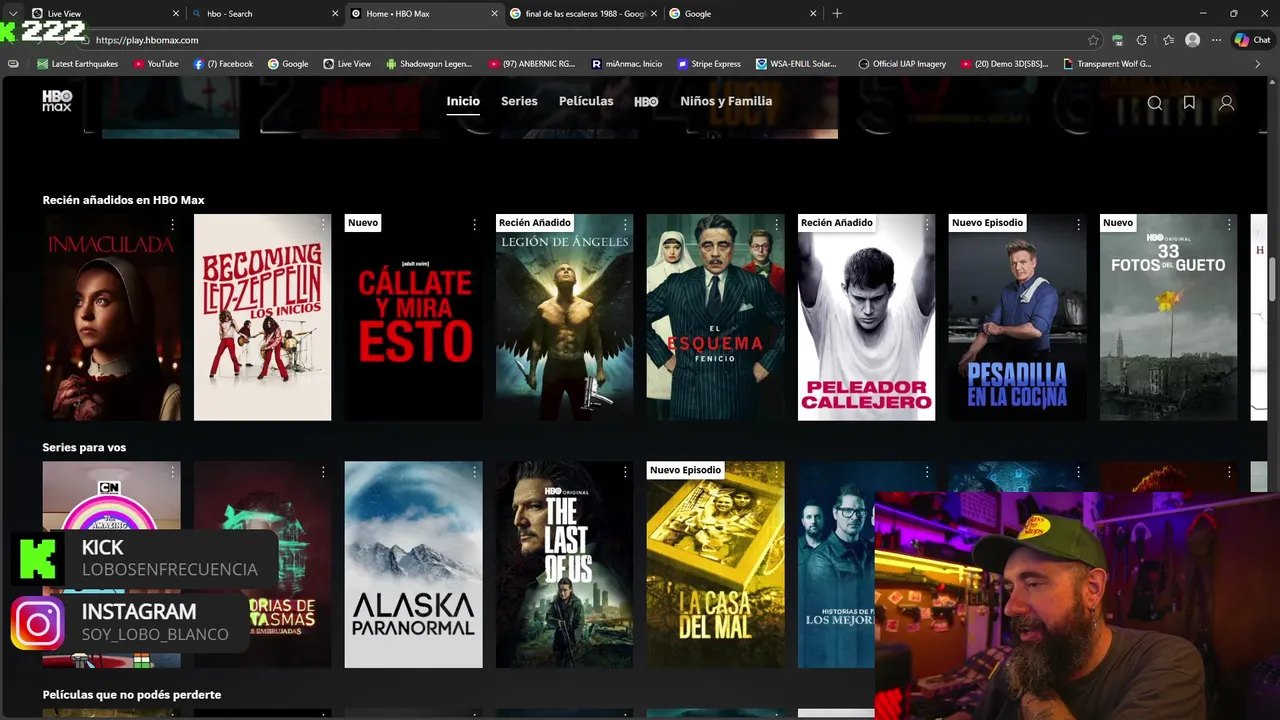This screenshot has height=720, width=1280.
Task: Open Alaska Paranormal series poster
Action: click(x=413, y=564)
